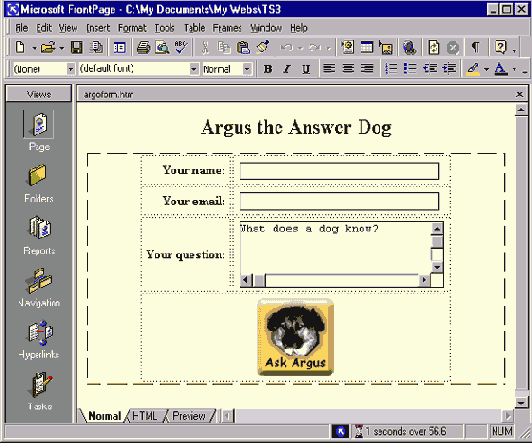
Task: Expand the font name dropdown
Action: pos(193,69)
